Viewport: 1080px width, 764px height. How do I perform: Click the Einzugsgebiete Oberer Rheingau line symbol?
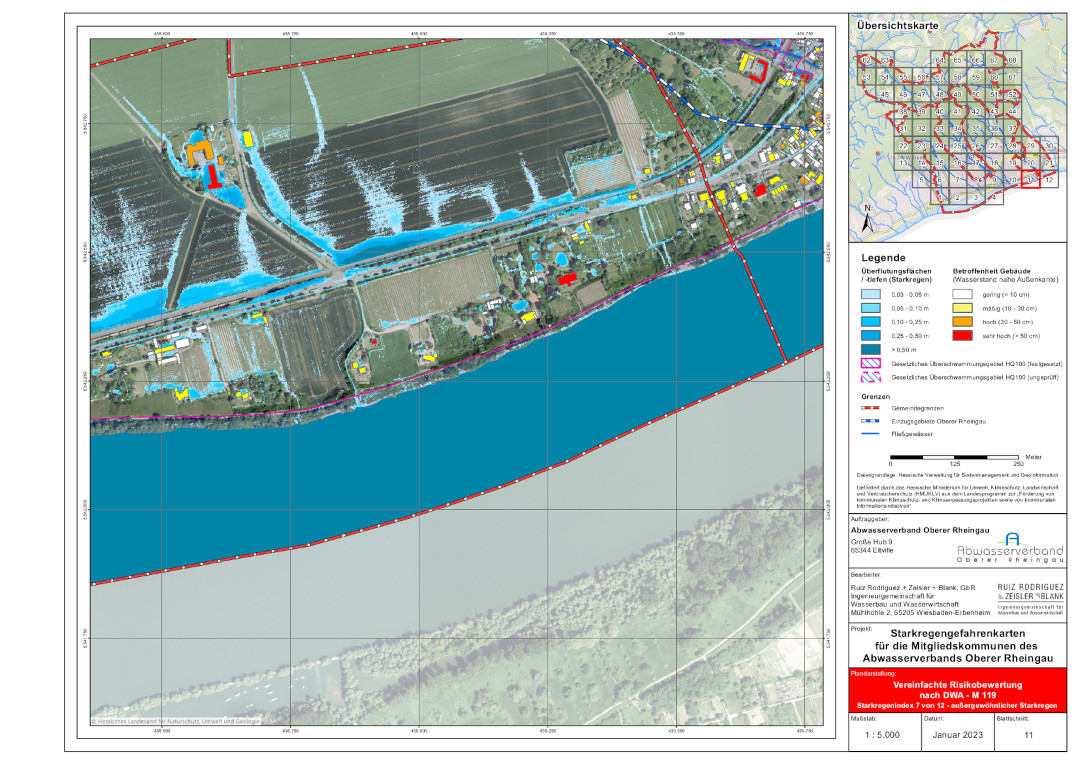point(874,421)
